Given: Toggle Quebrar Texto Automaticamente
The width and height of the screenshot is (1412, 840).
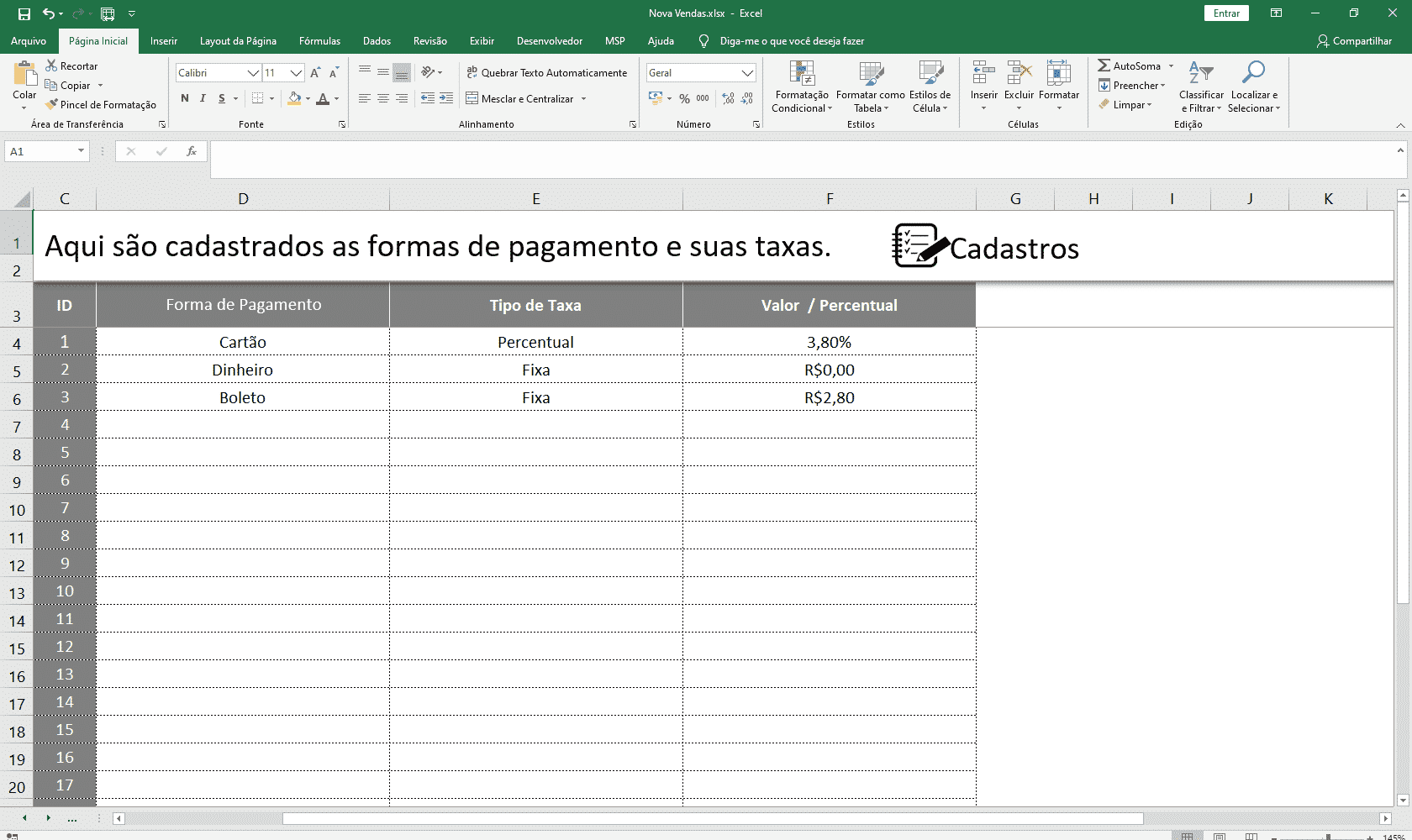Looking at the screenshot, I should pos(546,72).
